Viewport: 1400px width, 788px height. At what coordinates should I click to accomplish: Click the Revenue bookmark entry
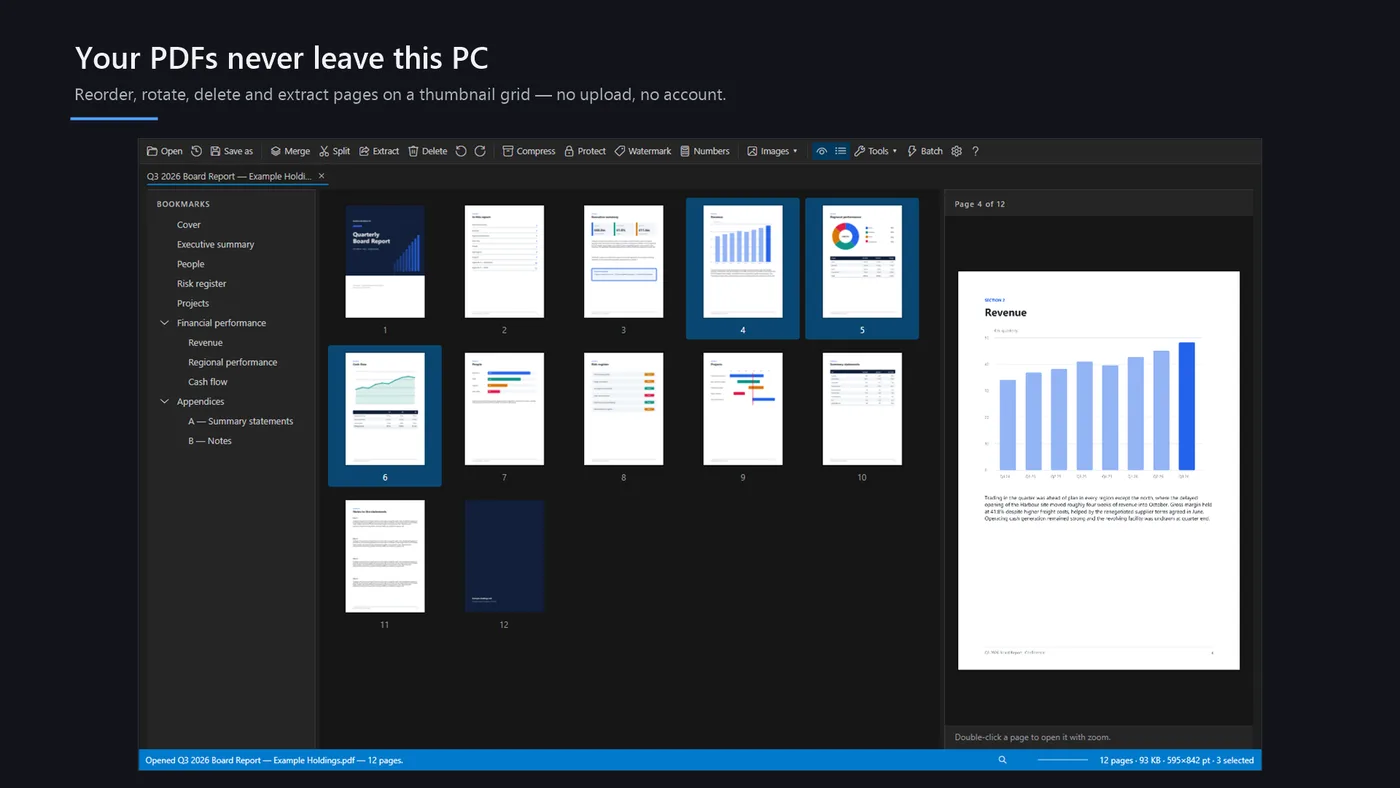pyautogui.click(x=206, y=343)
